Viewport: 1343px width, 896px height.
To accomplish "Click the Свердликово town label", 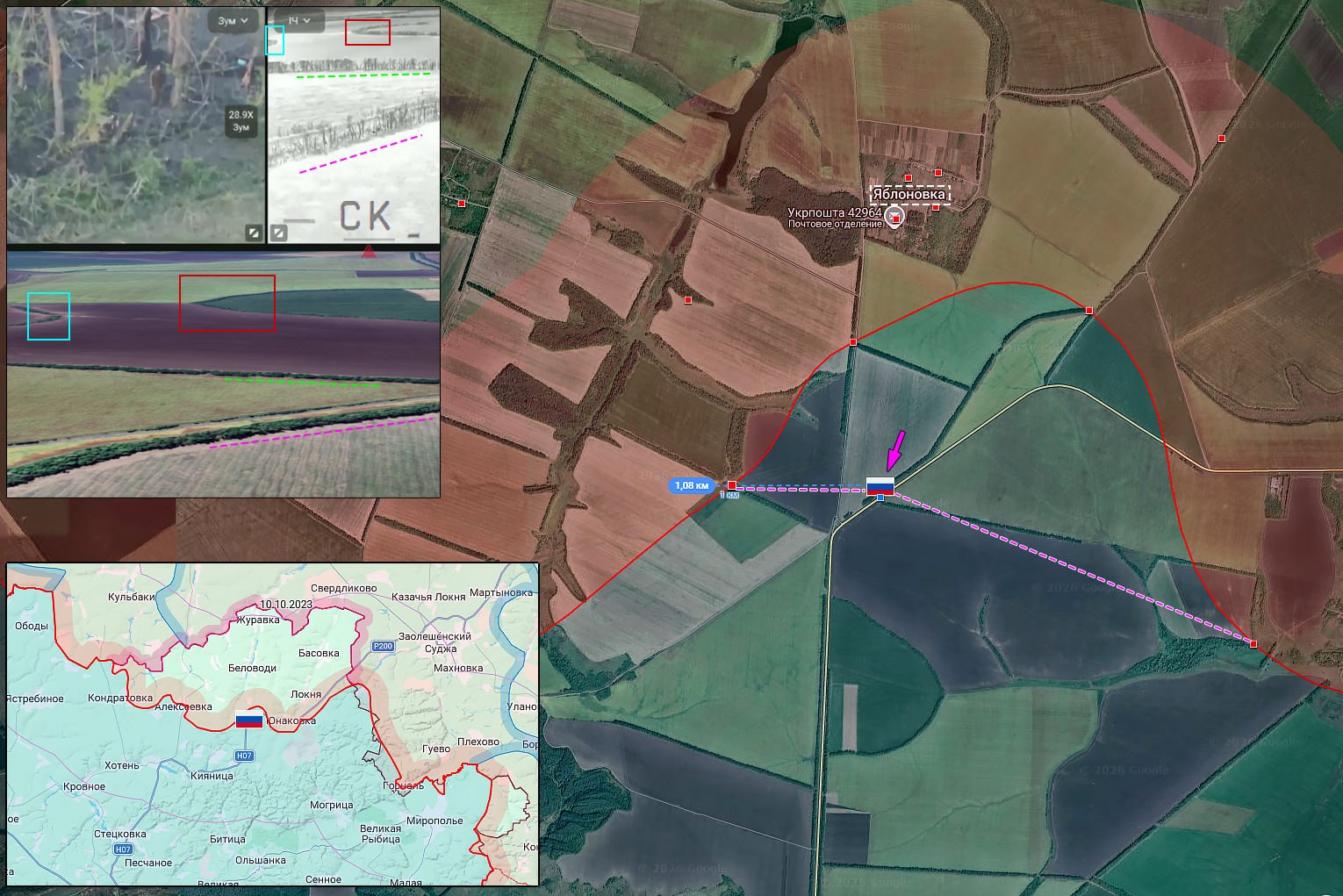I will (x=344, y=588).
